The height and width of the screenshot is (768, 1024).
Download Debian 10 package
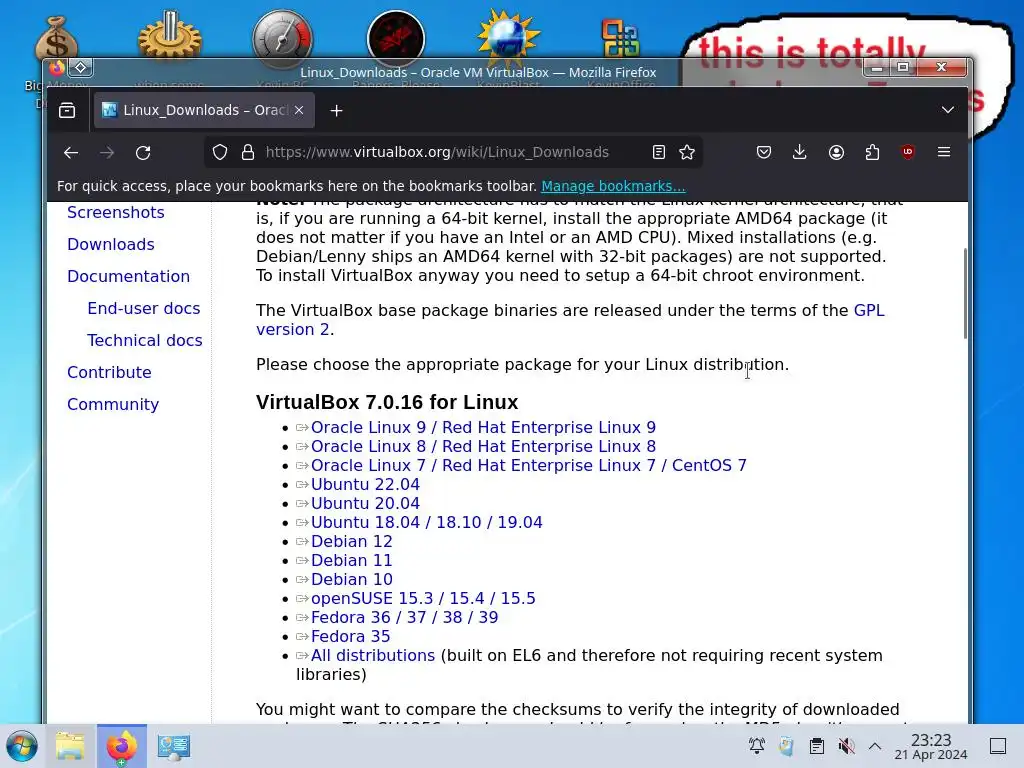click(351, 579)
